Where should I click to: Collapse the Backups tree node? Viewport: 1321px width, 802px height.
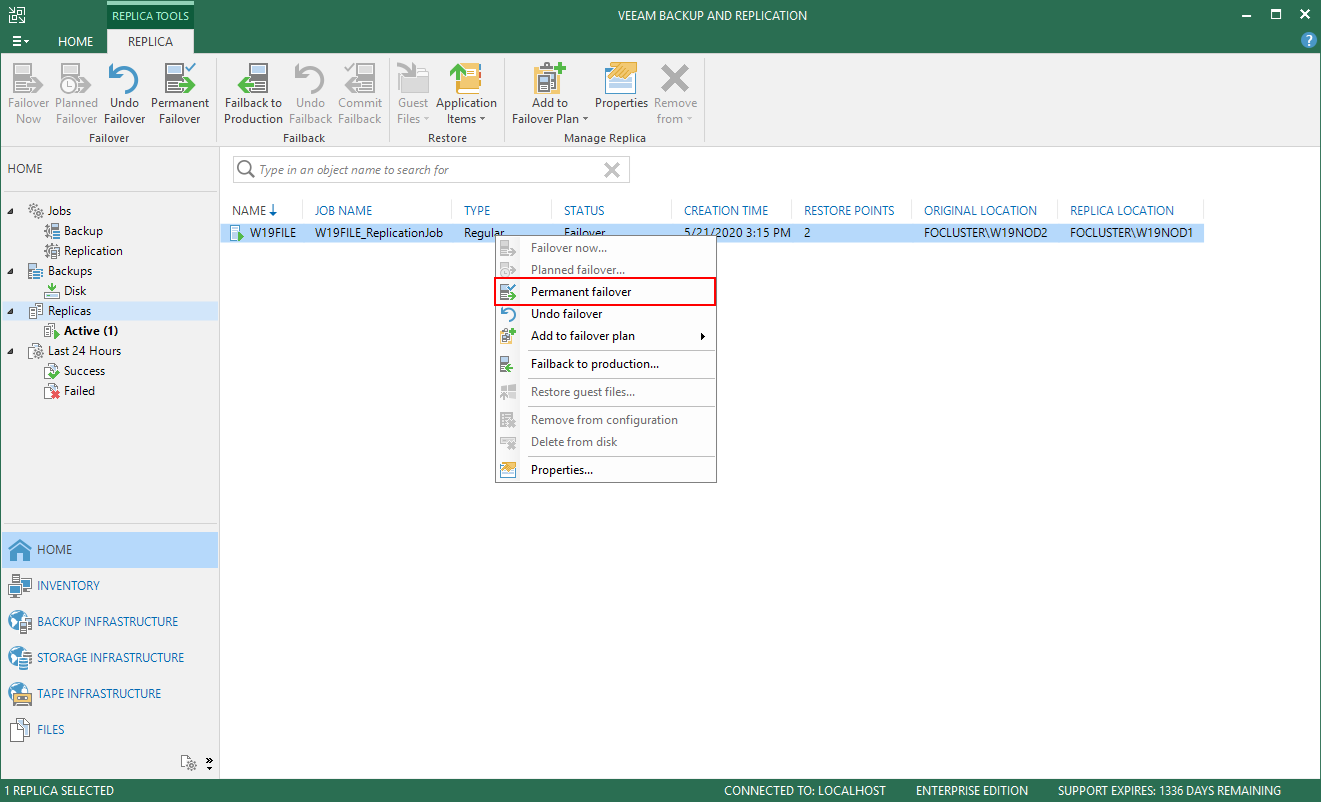11,271
